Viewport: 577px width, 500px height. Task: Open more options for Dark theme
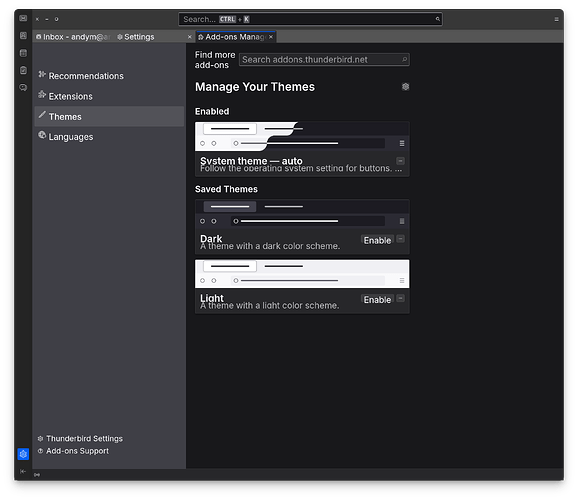(400, 239)
